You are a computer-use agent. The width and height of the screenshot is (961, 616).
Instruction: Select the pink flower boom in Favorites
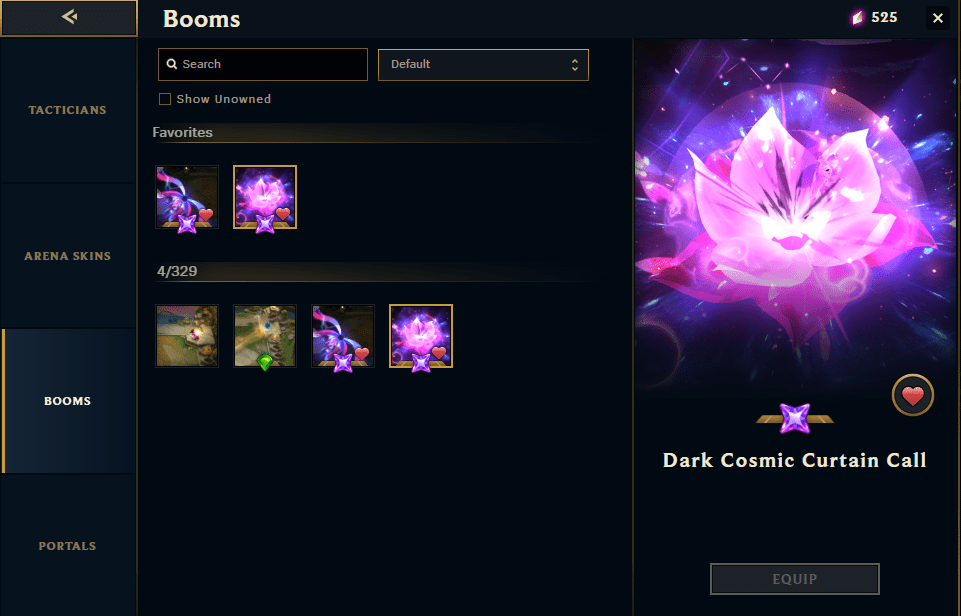pyautogui.click(x=265, y=197)
